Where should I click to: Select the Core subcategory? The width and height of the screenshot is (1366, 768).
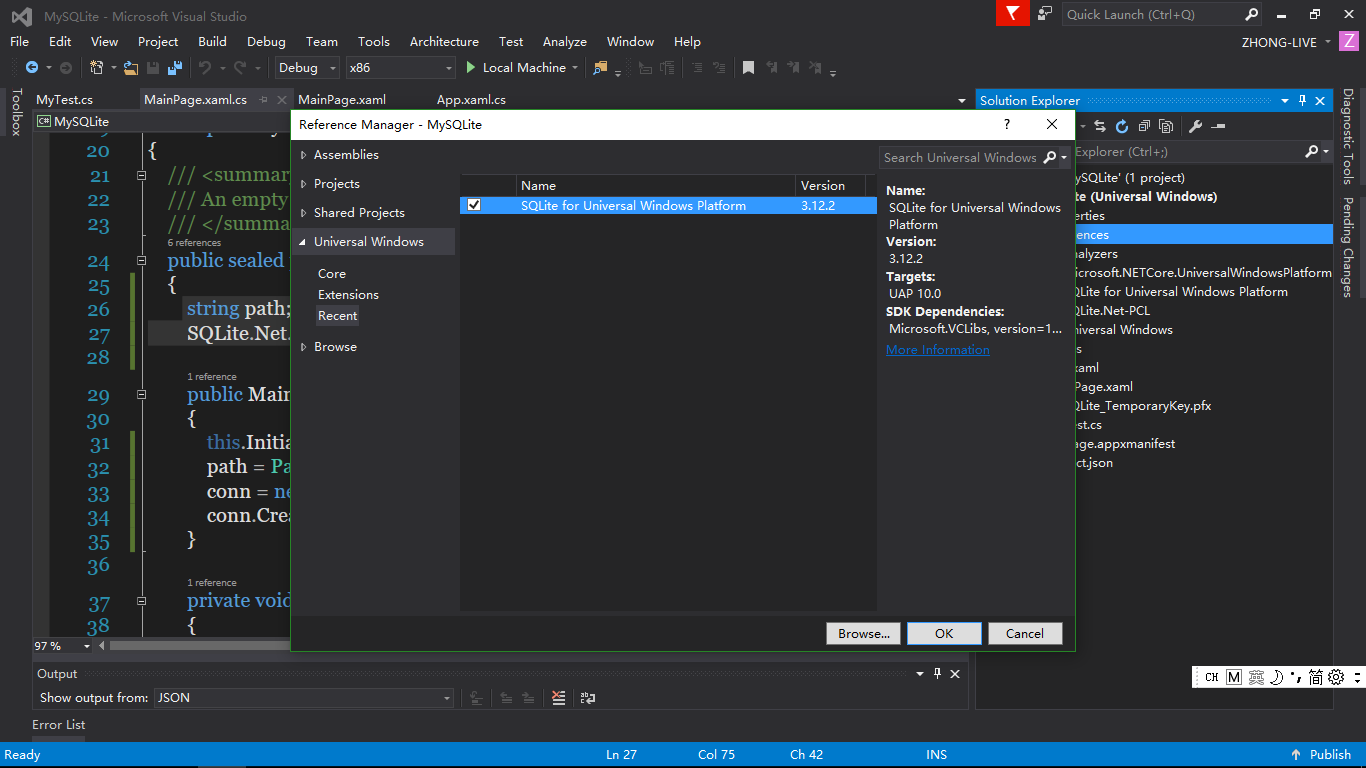332,274
